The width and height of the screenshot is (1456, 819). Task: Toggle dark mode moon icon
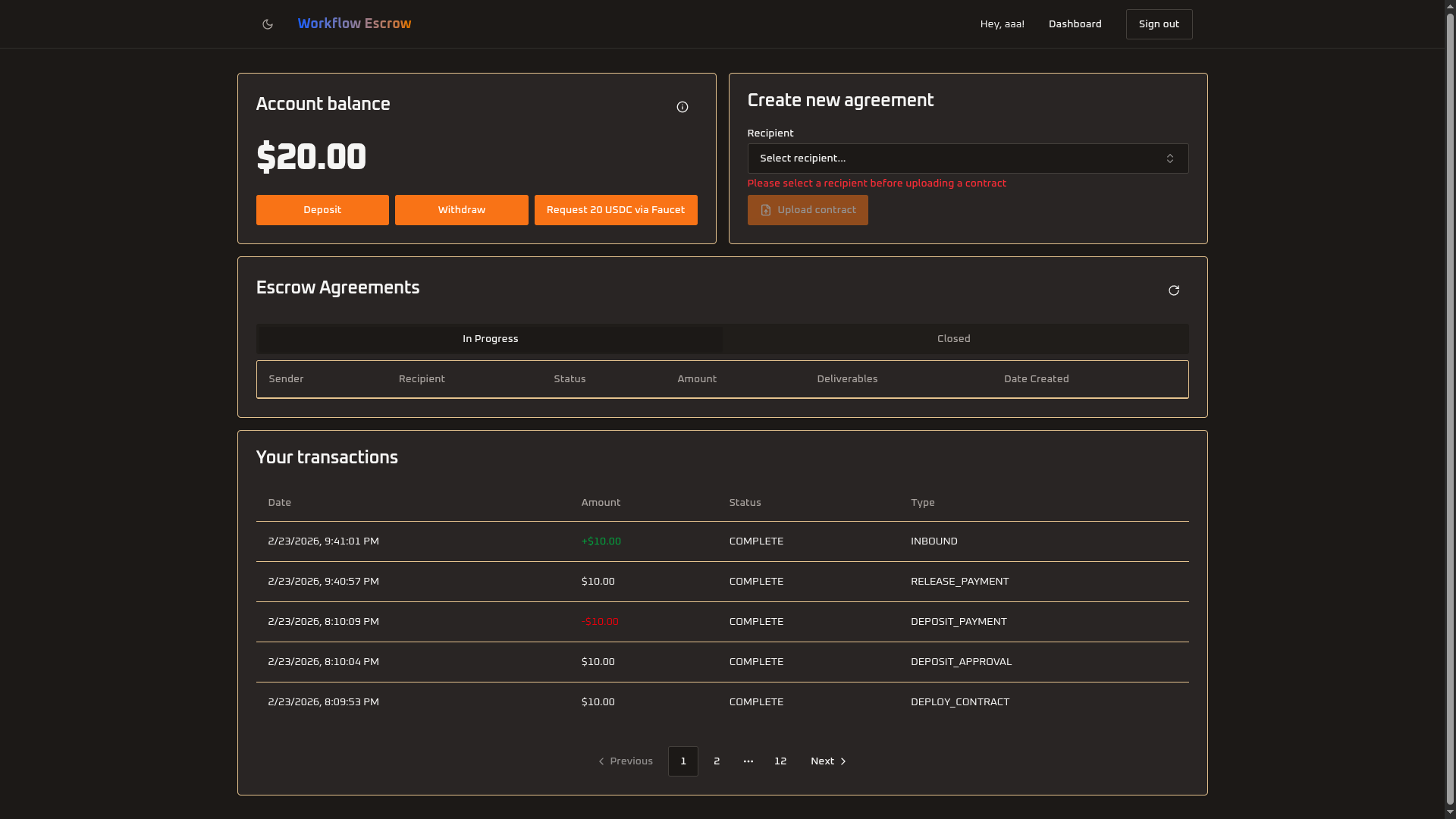(x=268, y=24)
